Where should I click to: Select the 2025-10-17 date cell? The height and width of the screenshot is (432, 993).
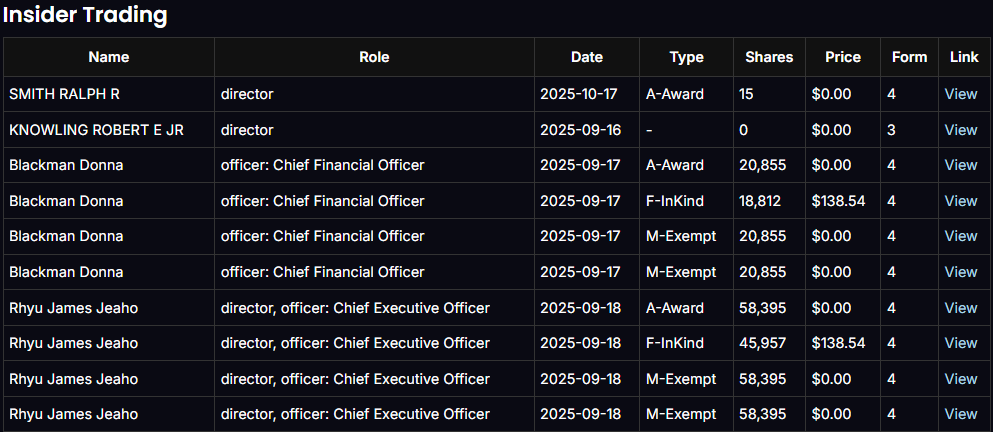579,94
